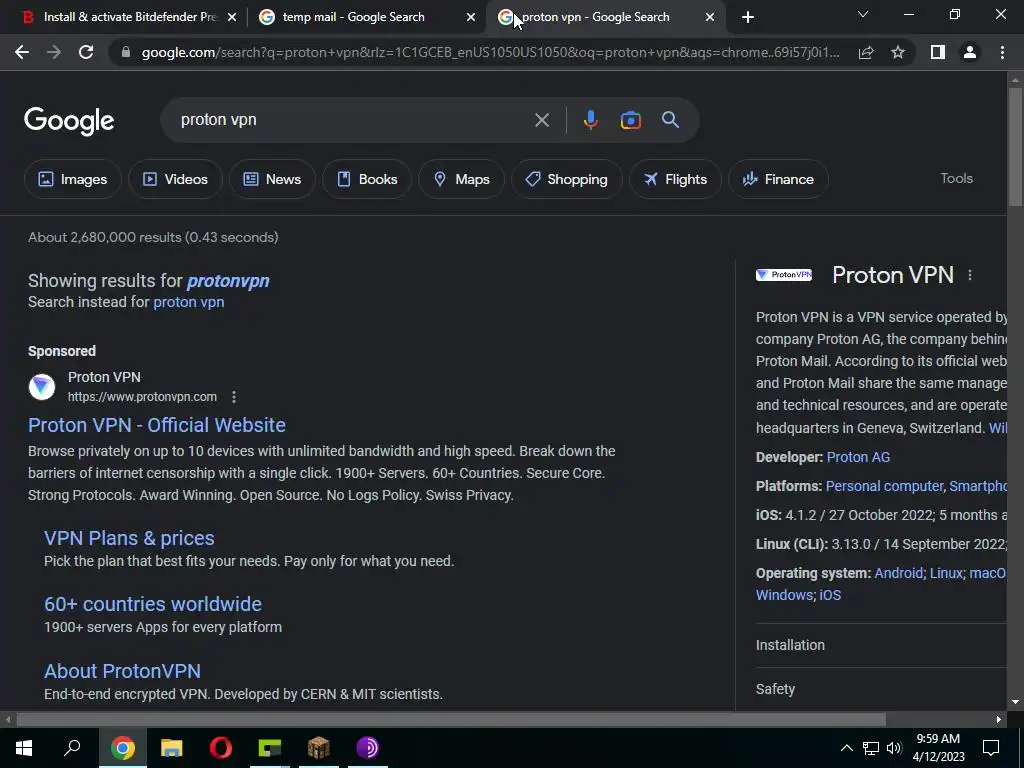Open the Chrome three-dot menu

coord(1002,52)
